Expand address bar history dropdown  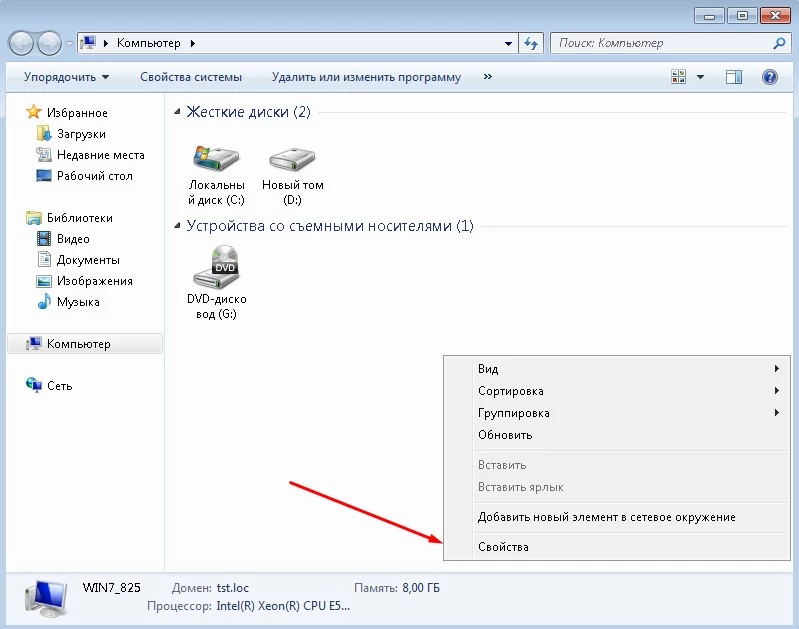(x=508, y=43)
